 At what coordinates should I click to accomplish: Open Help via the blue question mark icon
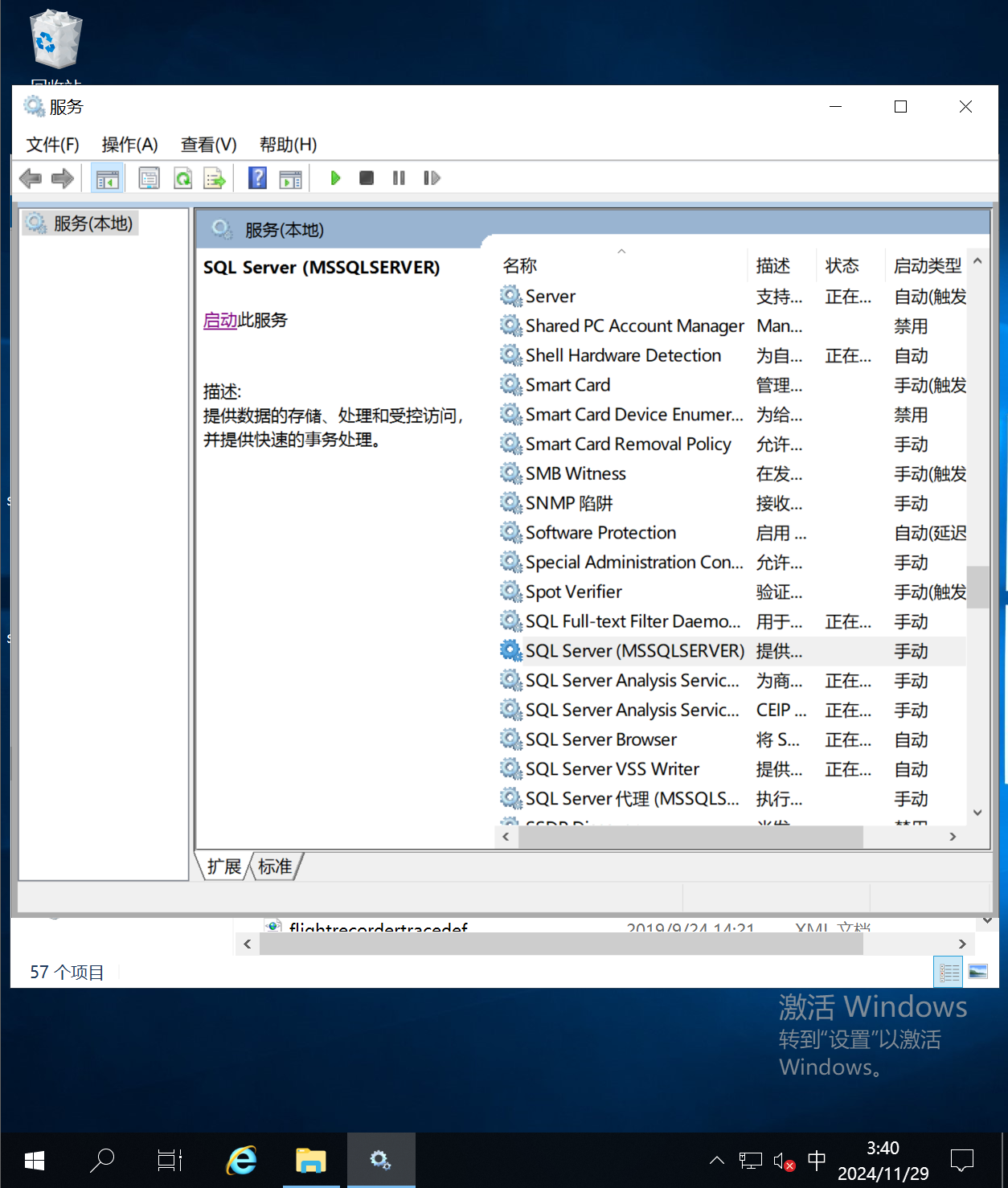257,178
